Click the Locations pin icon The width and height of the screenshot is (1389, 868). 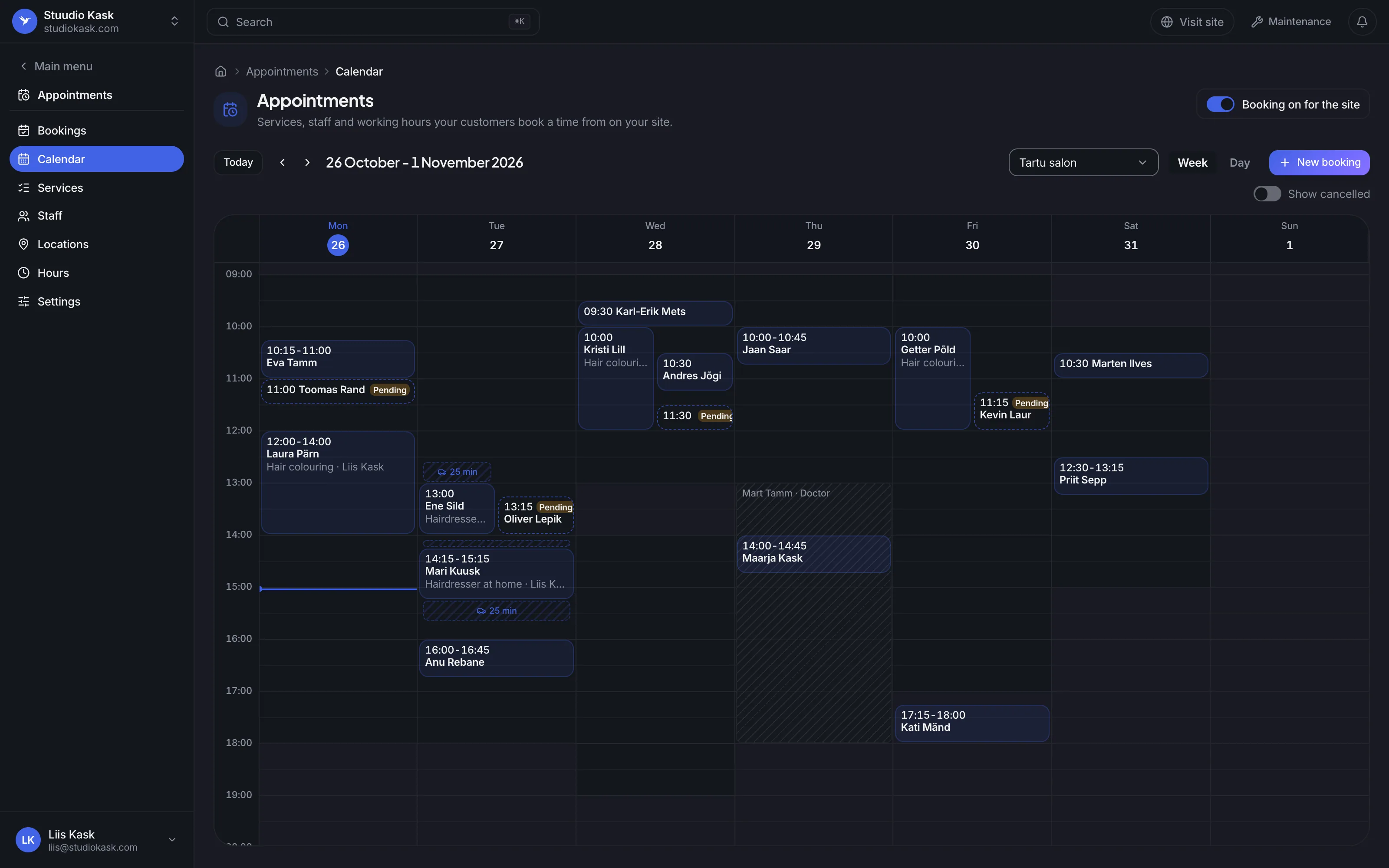coord(23,244)
